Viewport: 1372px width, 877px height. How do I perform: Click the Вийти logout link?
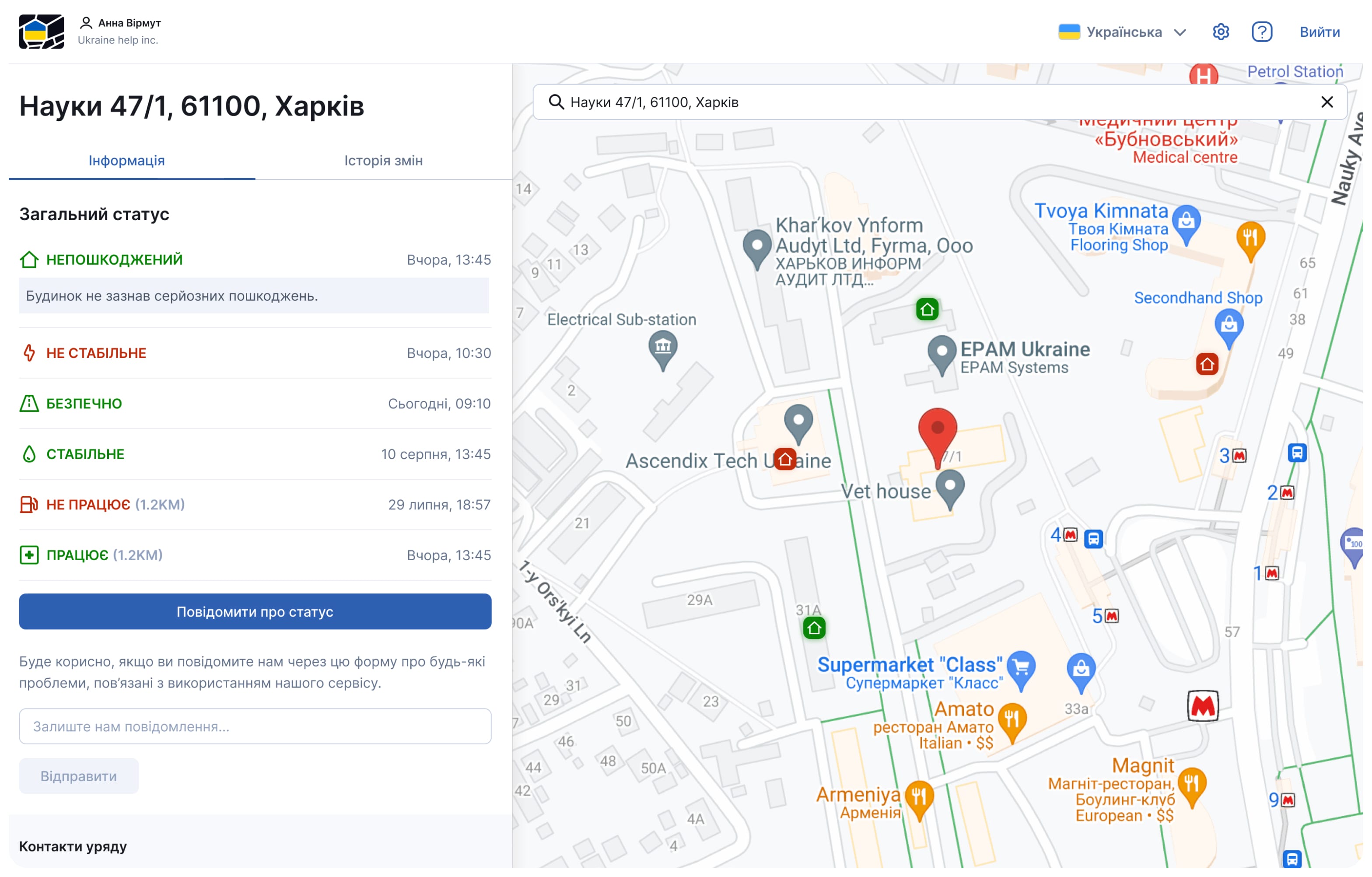(1319, 32)
